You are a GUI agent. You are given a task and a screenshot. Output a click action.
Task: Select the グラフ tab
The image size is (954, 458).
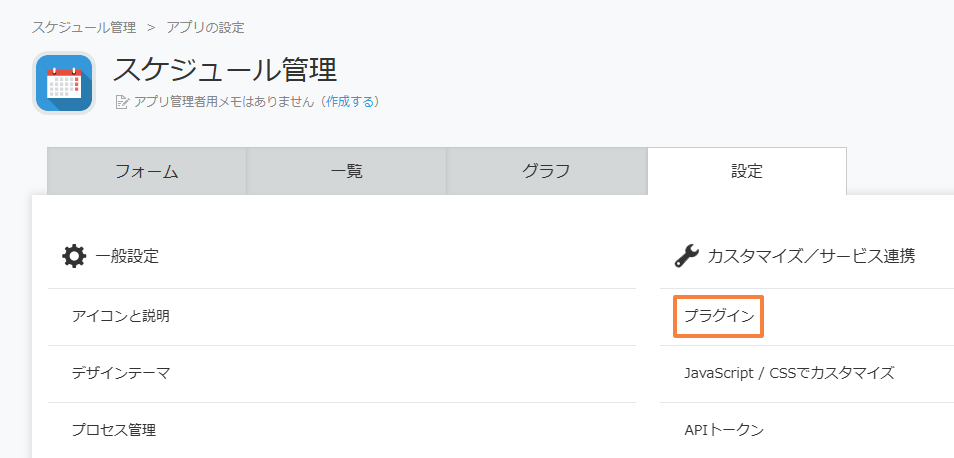pos(546,172)
